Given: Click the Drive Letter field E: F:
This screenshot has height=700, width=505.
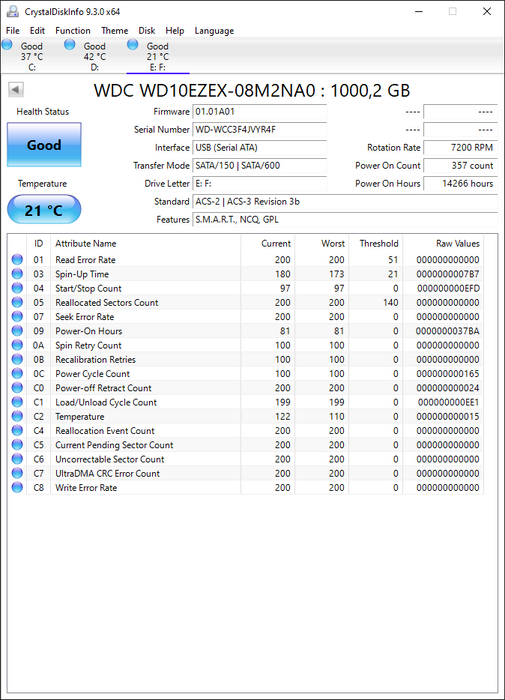Looking at the screenshot, I should [x=259, y=183].
